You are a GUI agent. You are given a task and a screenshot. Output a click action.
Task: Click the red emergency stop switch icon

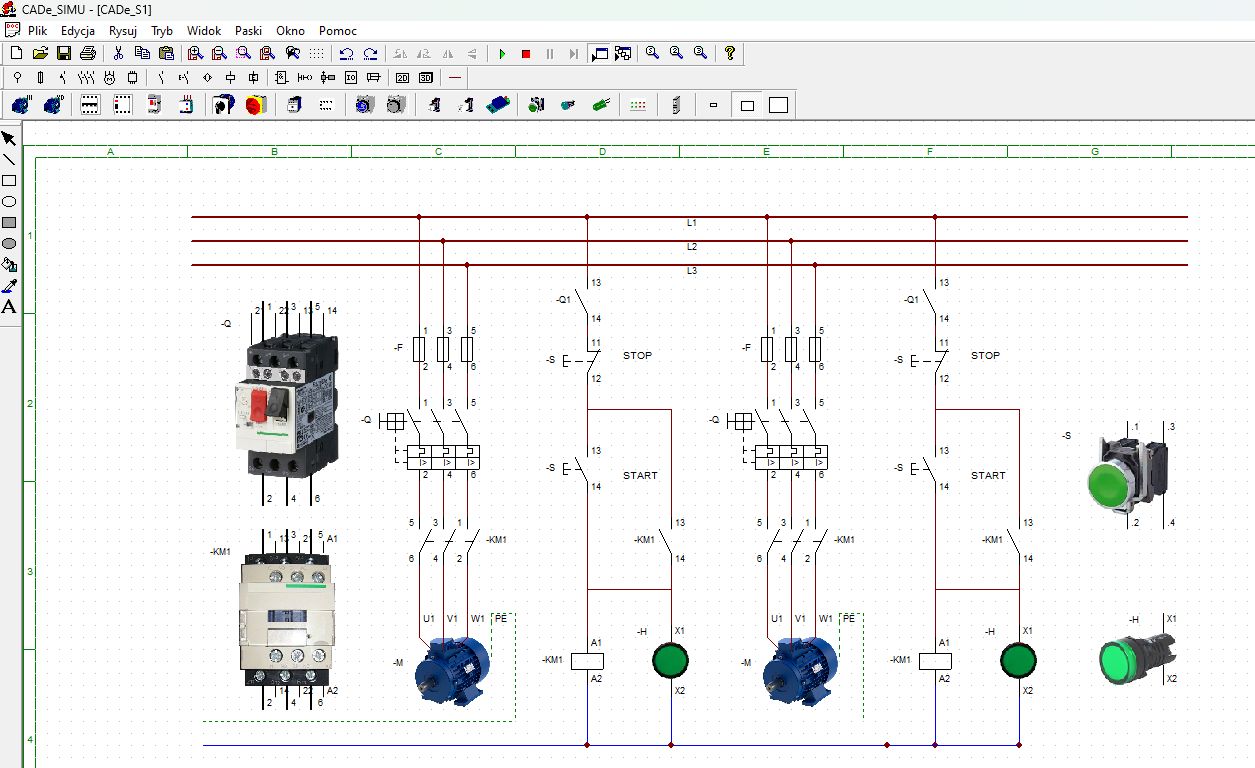(x=255, y=105)
